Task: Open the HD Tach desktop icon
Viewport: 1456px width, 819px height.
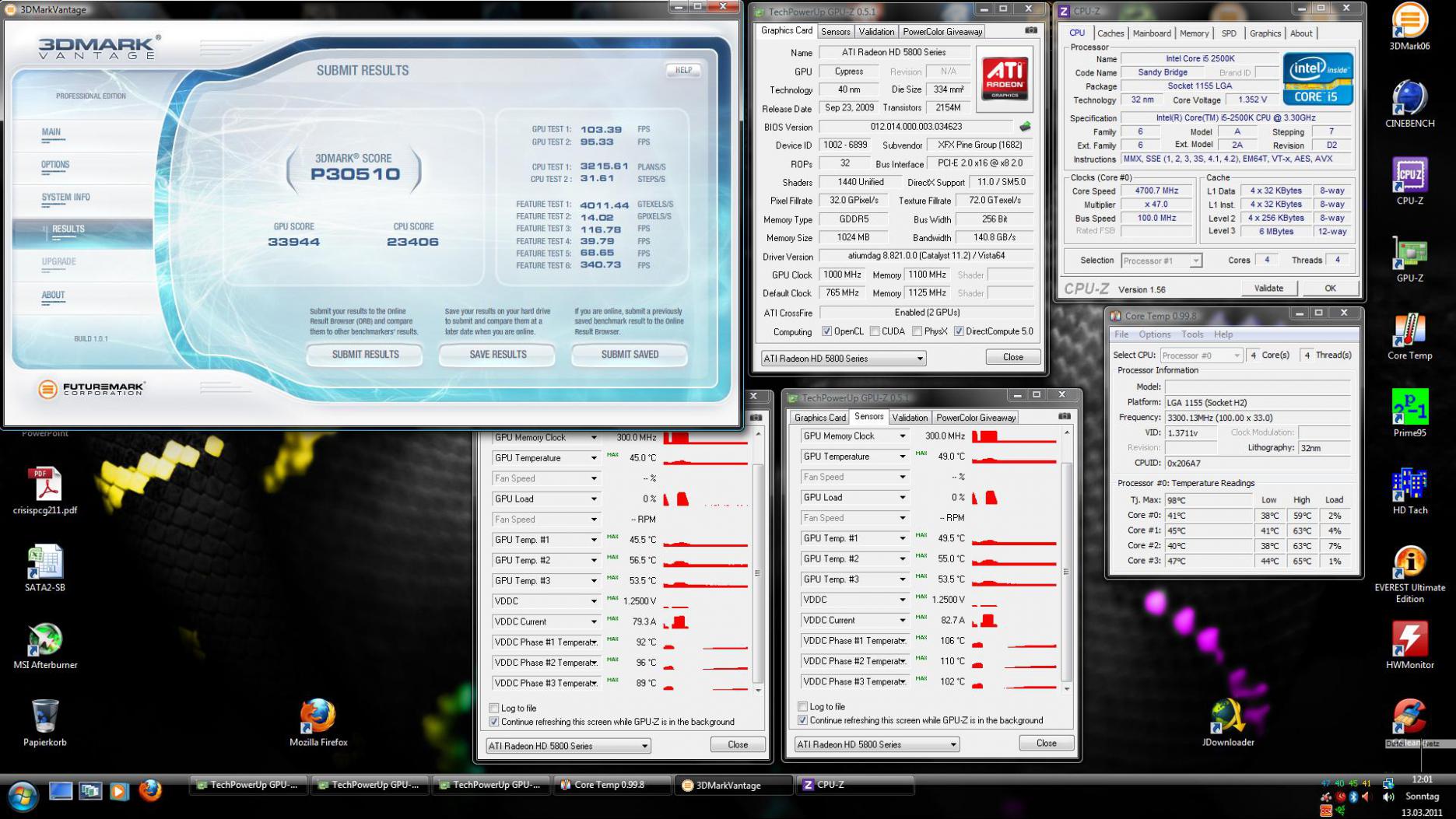Action: 1409,491
